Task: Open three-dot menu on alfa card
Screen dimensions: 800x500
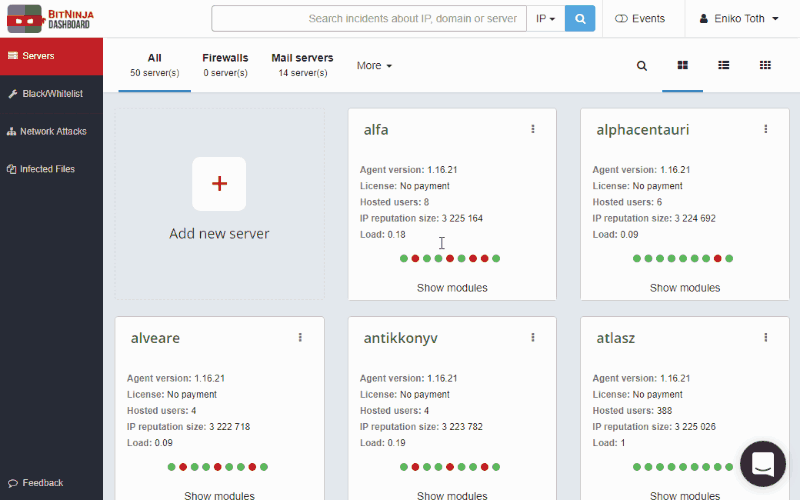Action: [533, 129]
